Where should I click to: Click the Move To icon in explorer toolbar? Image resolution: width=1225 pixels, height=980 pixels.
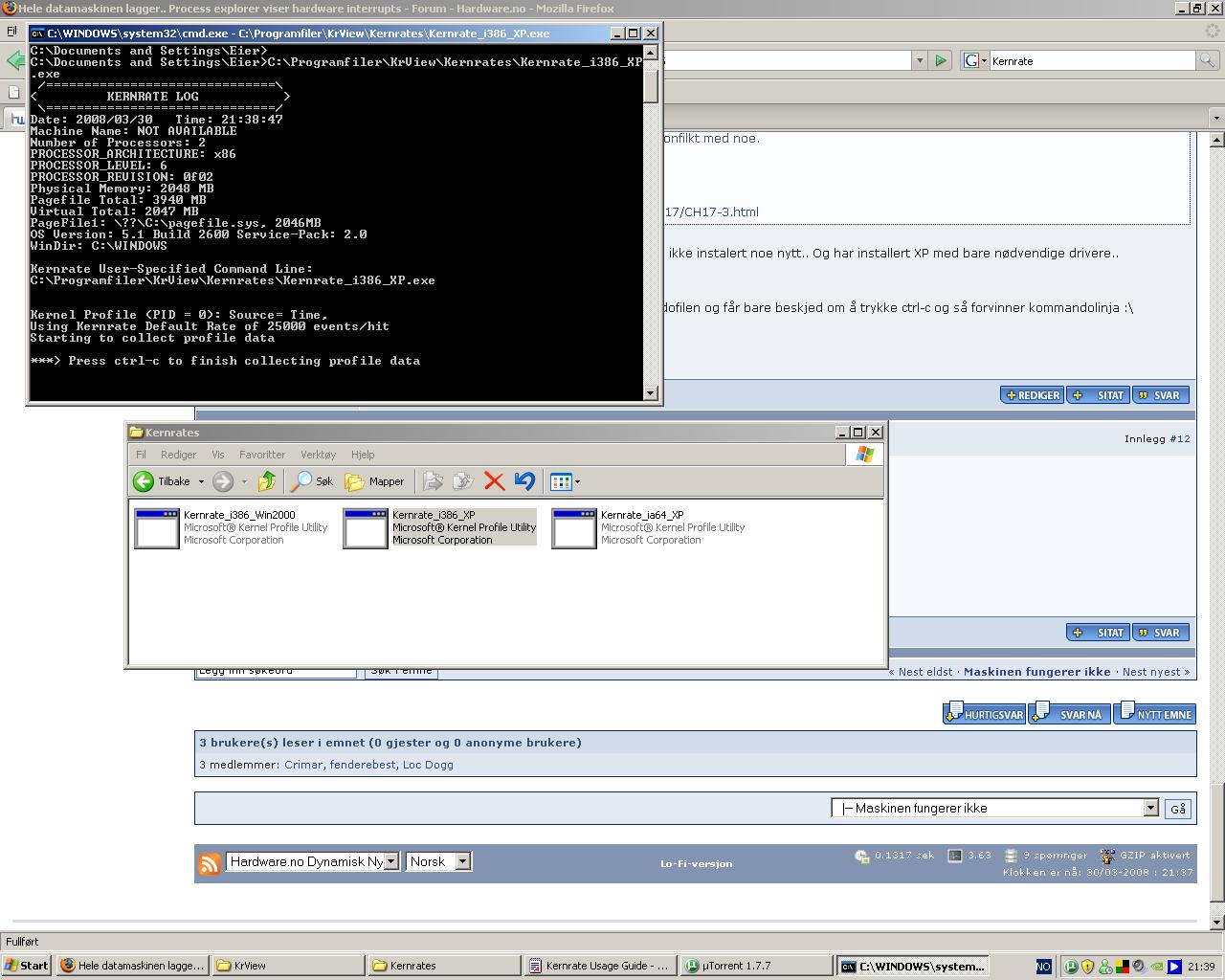point(433,481)
